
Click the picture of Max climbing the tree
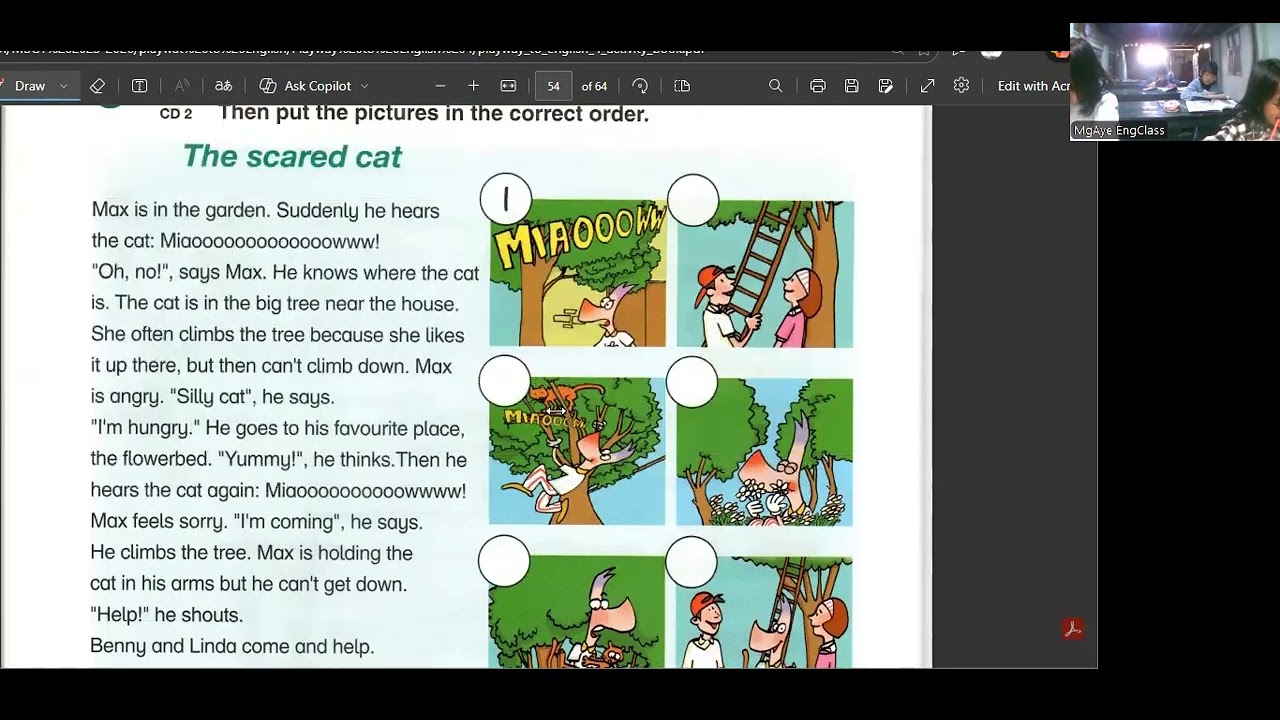[x=577, y=451]
